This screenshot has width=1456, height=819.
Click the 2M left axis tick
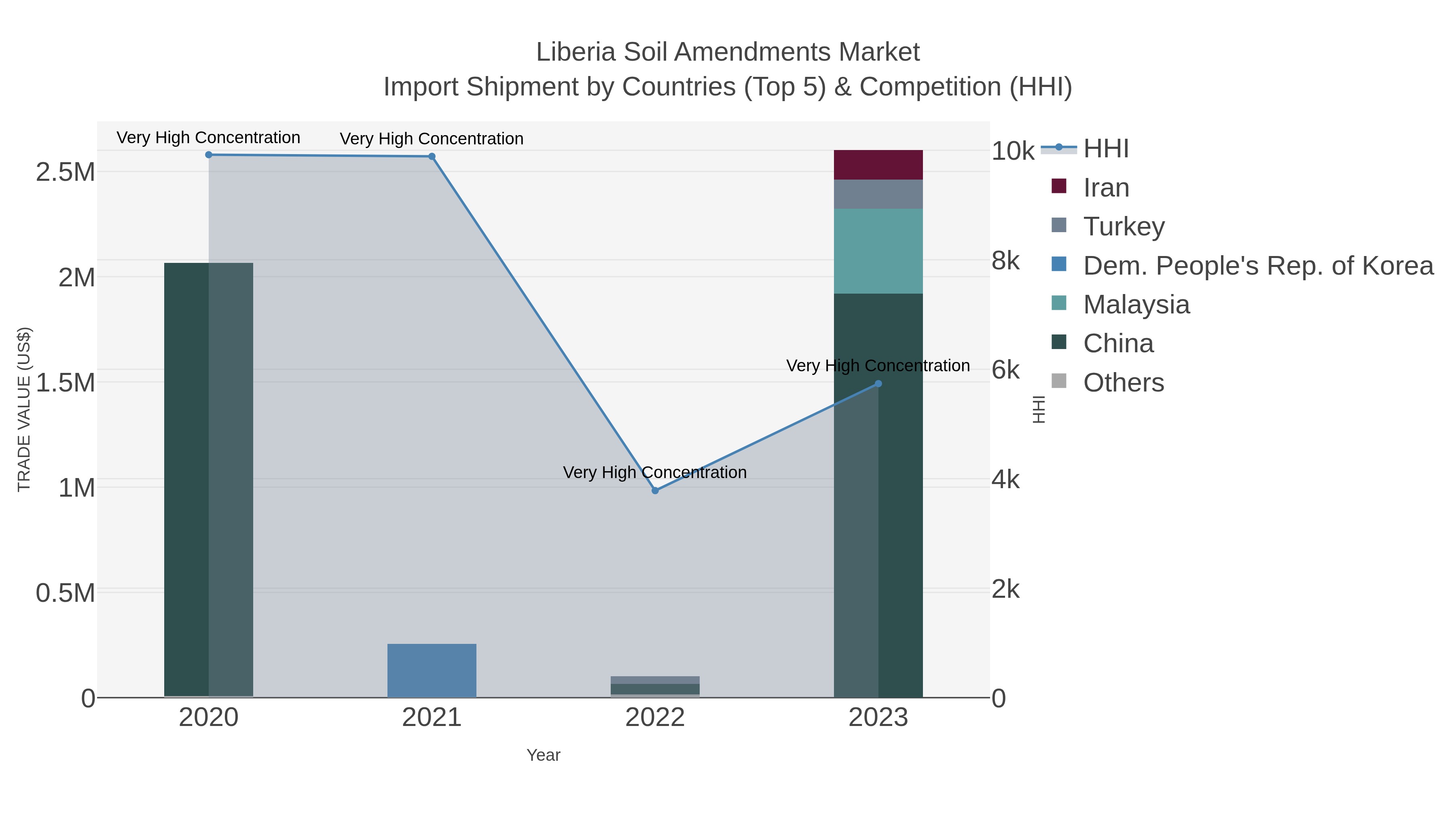pyautogui.click(x=77, y=277)
